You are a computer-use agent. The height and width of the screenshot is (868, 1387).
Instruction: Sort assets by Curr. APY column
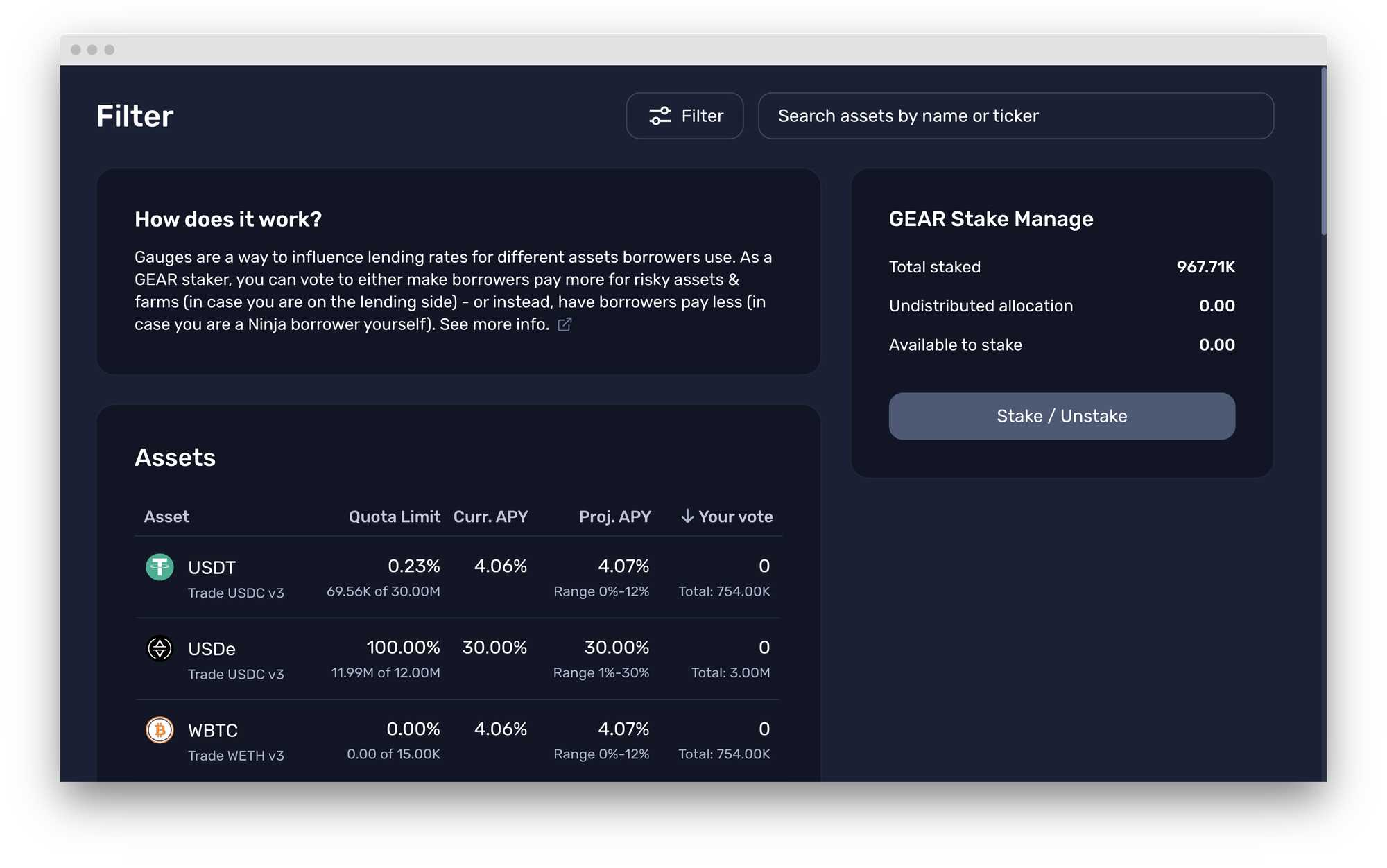point(490,516)
